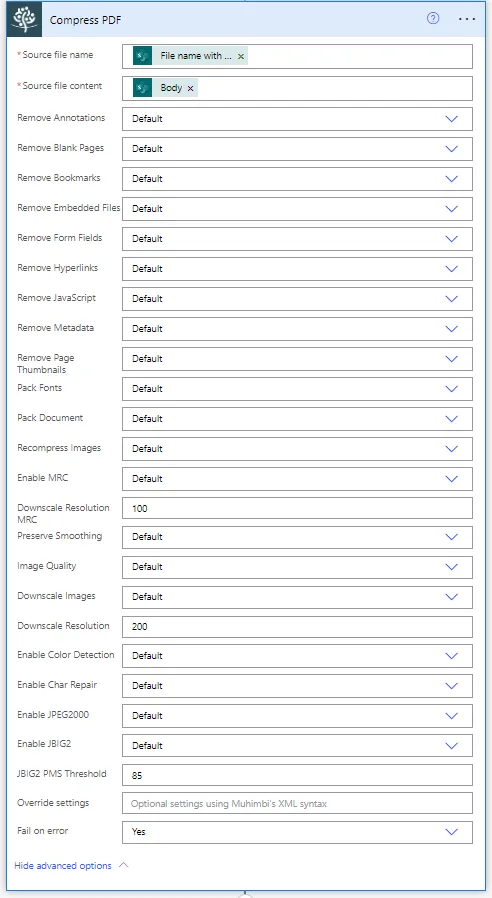Open the Enable JBIG2 dropdown
The width and height of the screenshot is (492, 898).
297,746
